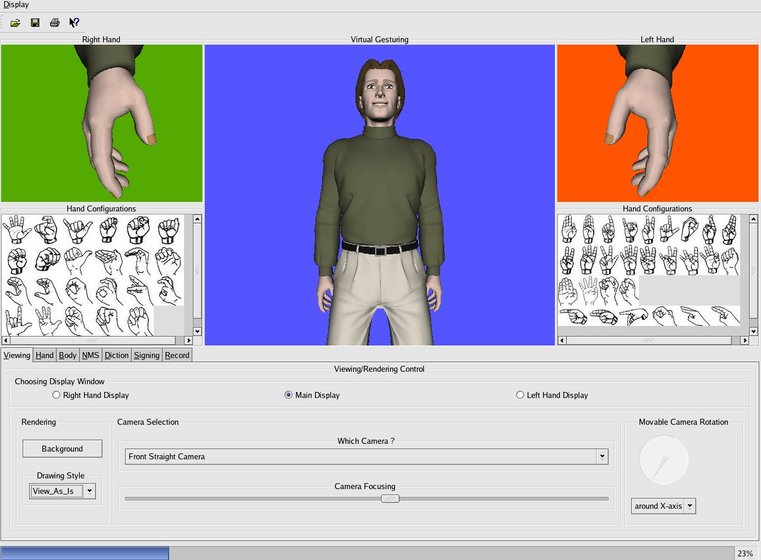Click the open folder toolbar icon
Image resolution: width=761 pixels, height=560 pixels.
[15, 22]
